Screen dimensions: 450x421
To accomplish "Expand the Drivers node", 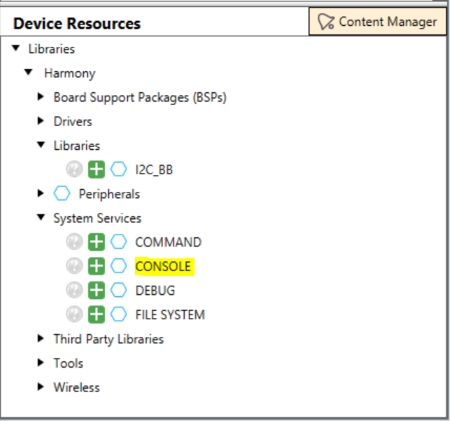I will pos(41,121).
